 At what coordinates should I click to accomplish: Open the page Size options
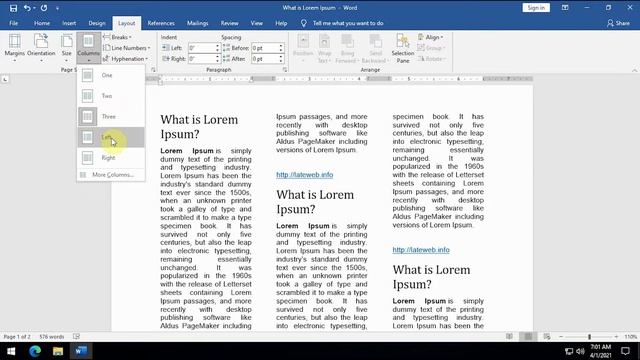tap(67, 48)
